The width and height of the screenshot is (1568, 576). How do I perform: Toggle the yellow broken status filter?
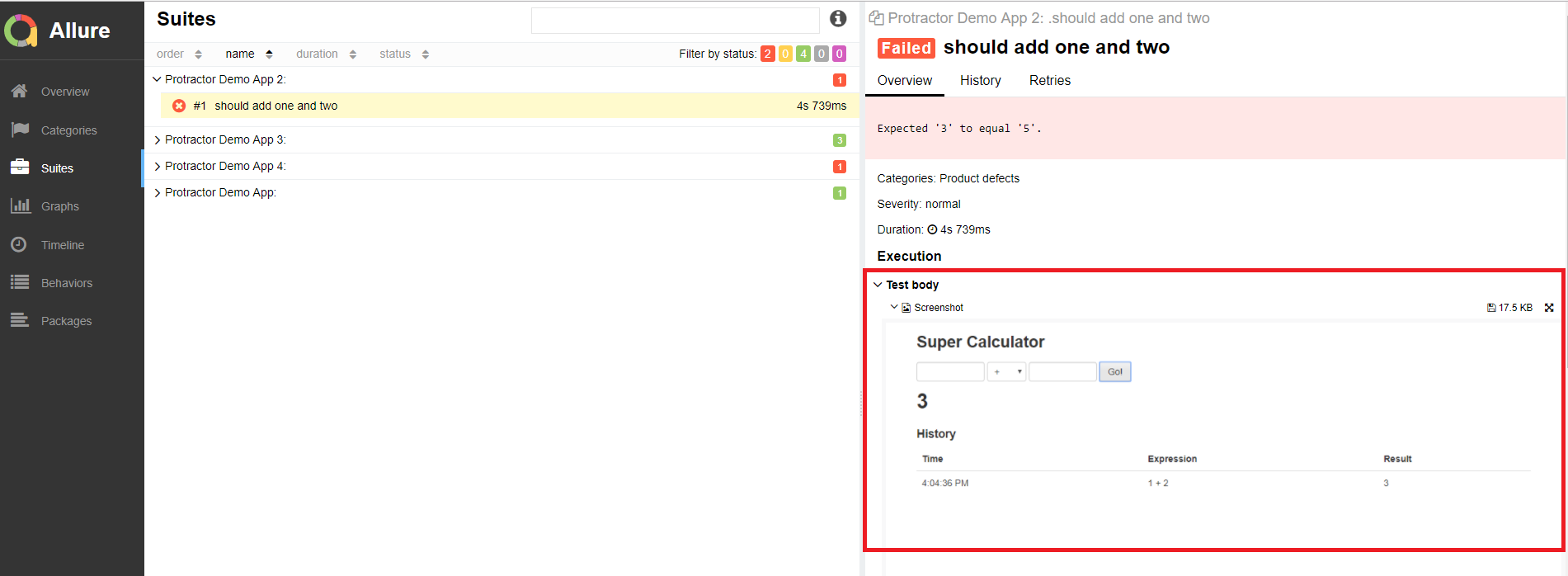pos(785,54)
